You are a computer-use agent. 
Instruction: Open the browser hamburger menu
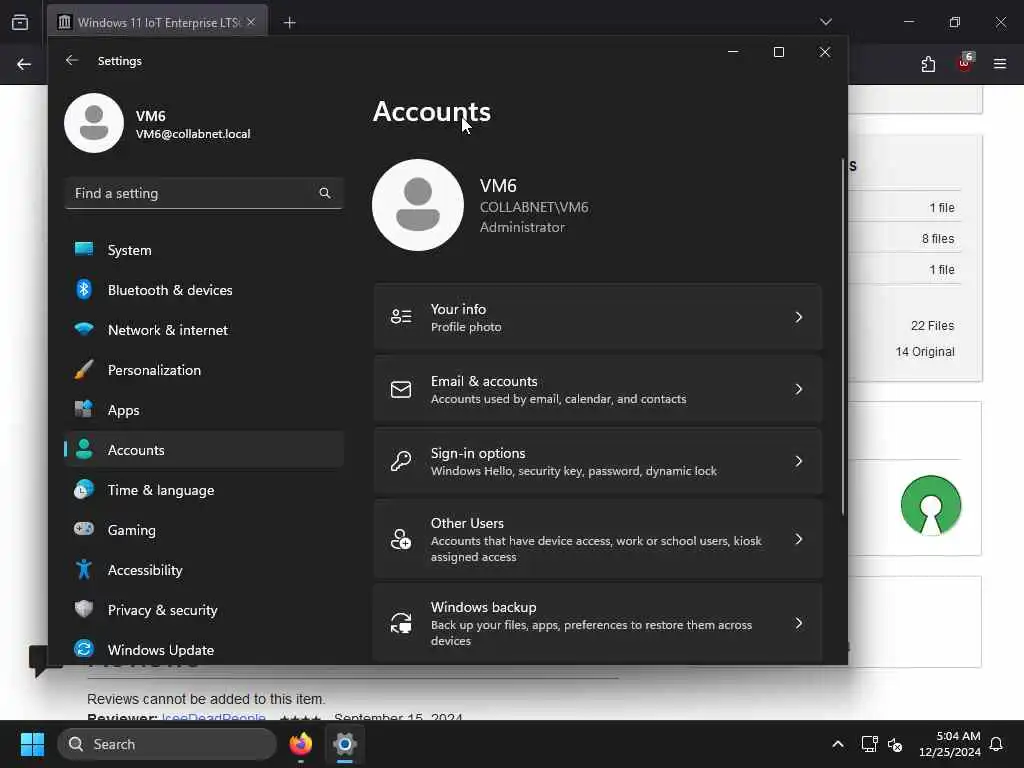click(x=1000, y=63)
